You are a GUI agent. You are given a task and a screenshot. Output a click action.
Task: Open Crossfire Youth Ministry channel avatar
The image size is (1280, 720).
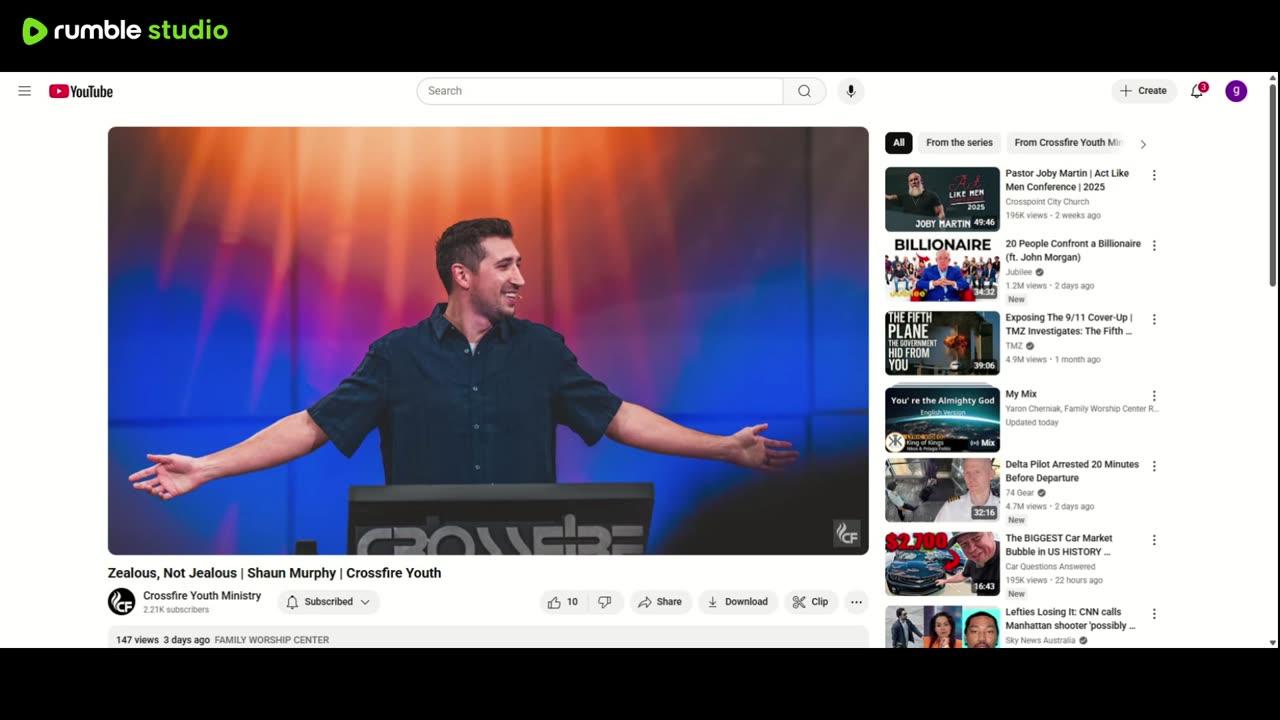coord(122,602)
